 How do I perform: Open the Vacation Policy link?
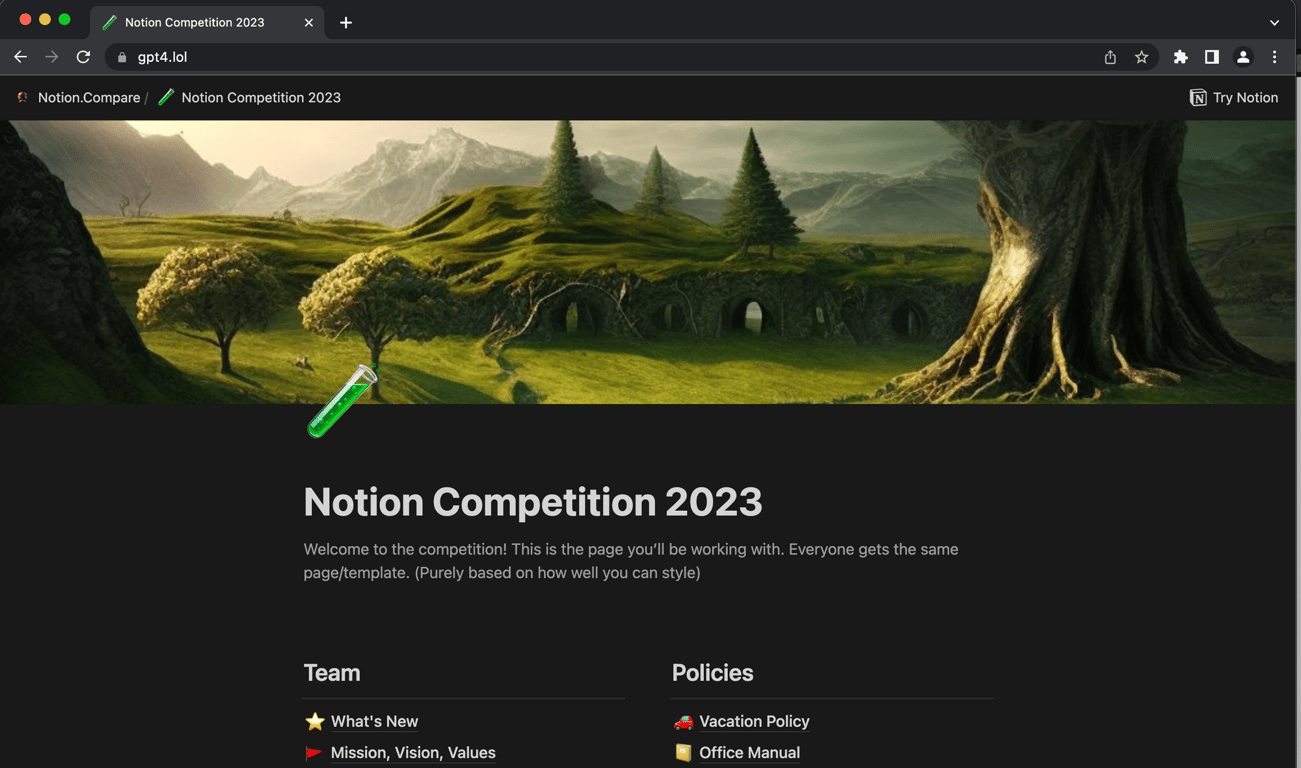pos(754,721)
